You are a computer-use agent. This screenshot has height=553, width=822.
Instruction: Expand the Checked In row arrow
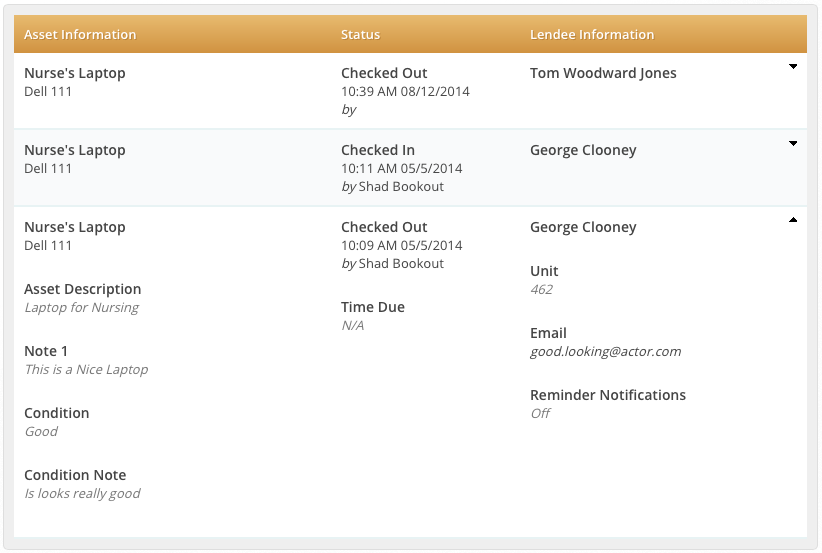click(x=793, y=144)
